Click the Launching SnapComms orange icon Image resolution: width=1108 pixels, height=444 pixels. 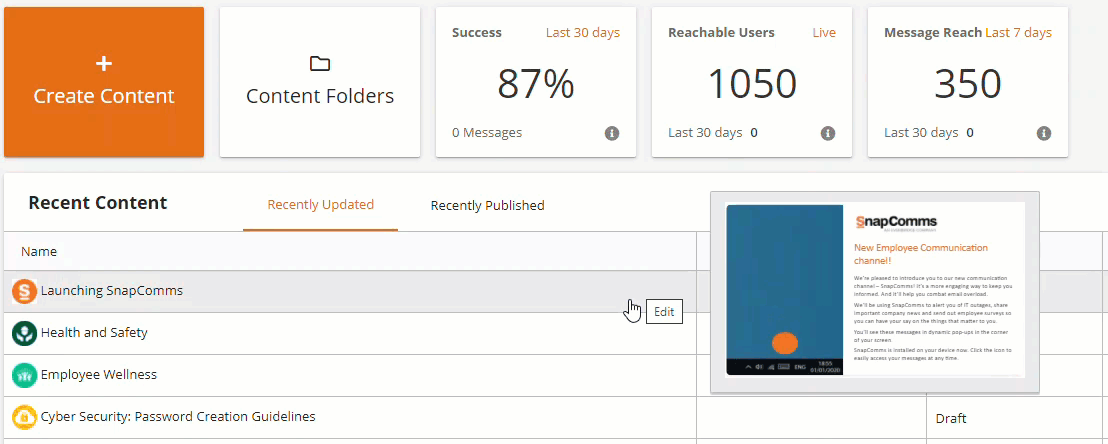point(25,291)
